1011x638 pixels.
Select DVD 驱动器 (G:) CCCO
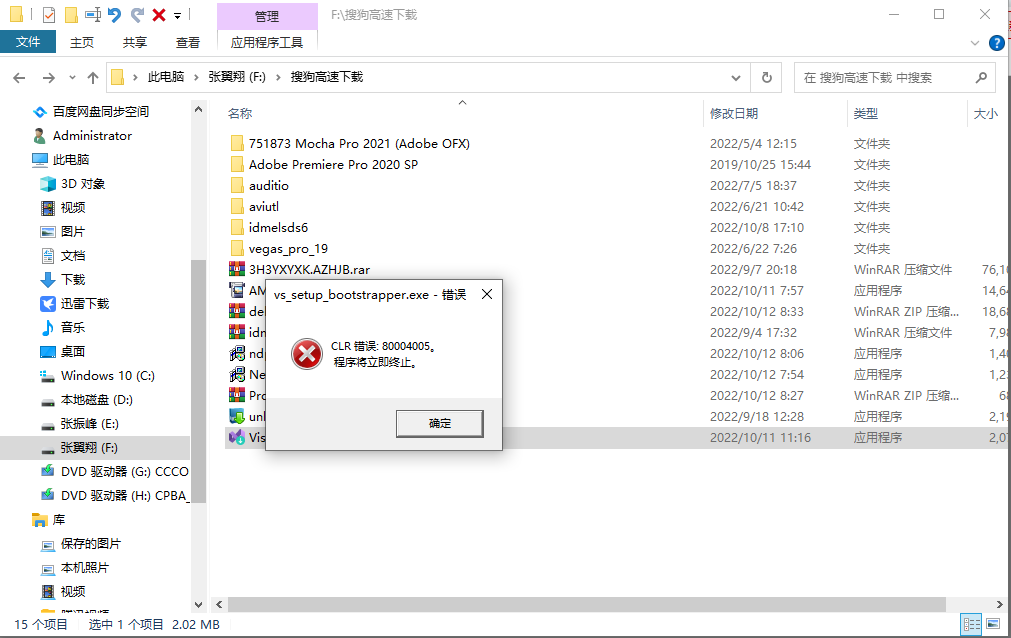coord(124,472)
